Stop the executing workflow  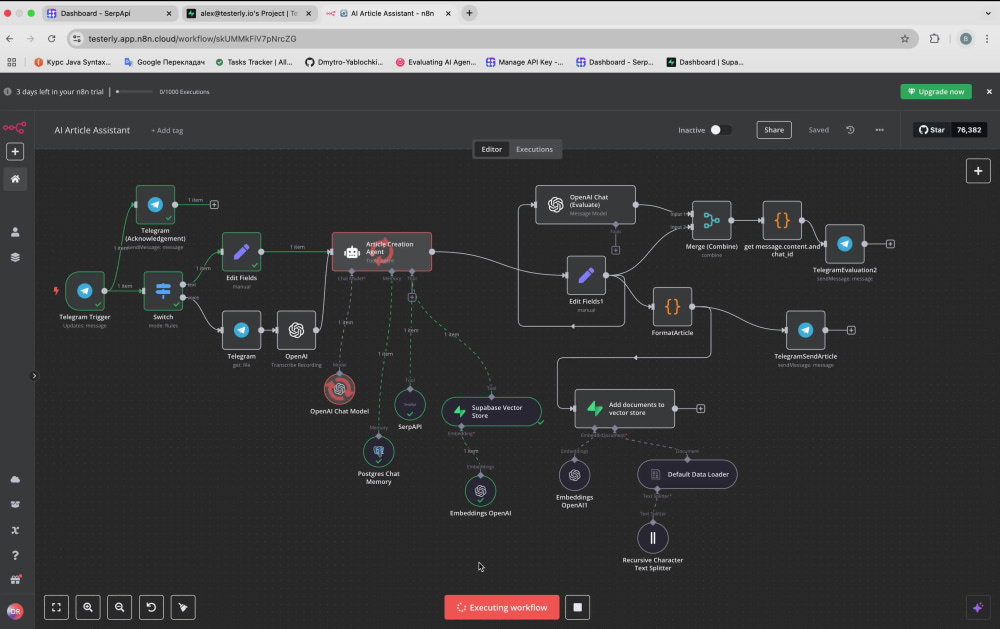[577, 607]
